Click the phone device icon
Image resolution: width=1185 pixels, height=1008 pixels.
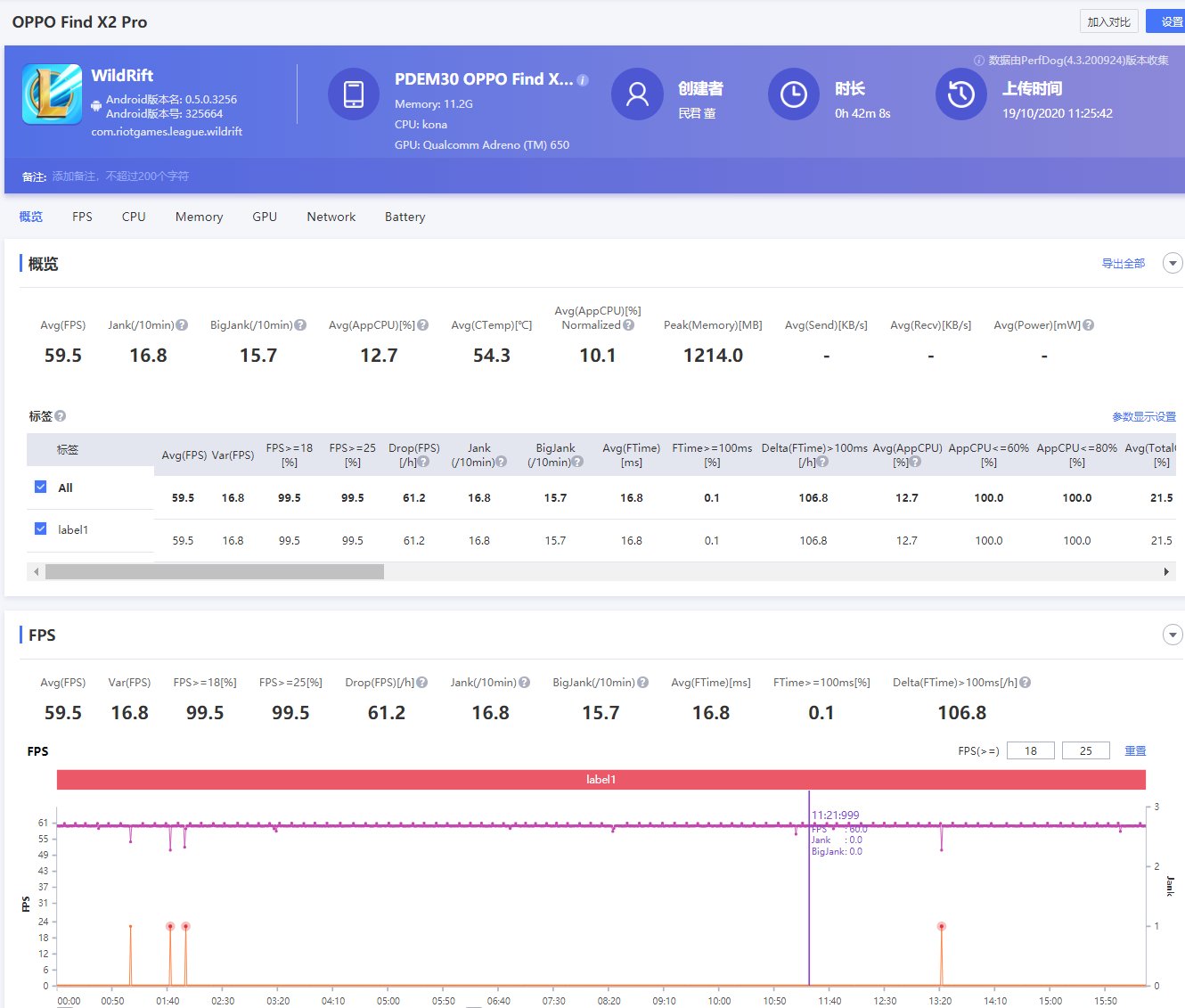pos(354,94)
